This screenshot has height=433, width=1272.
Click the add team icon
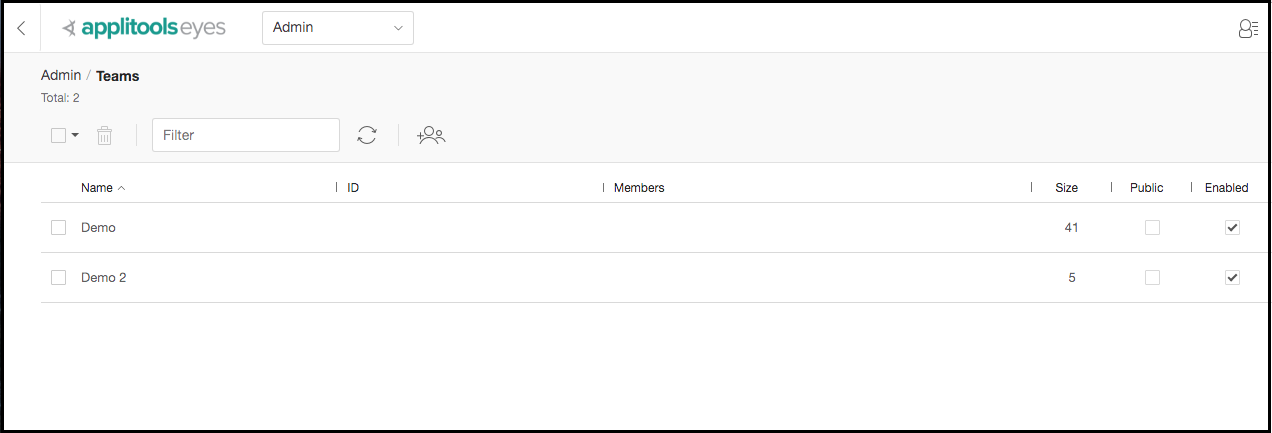click(431, 135)
